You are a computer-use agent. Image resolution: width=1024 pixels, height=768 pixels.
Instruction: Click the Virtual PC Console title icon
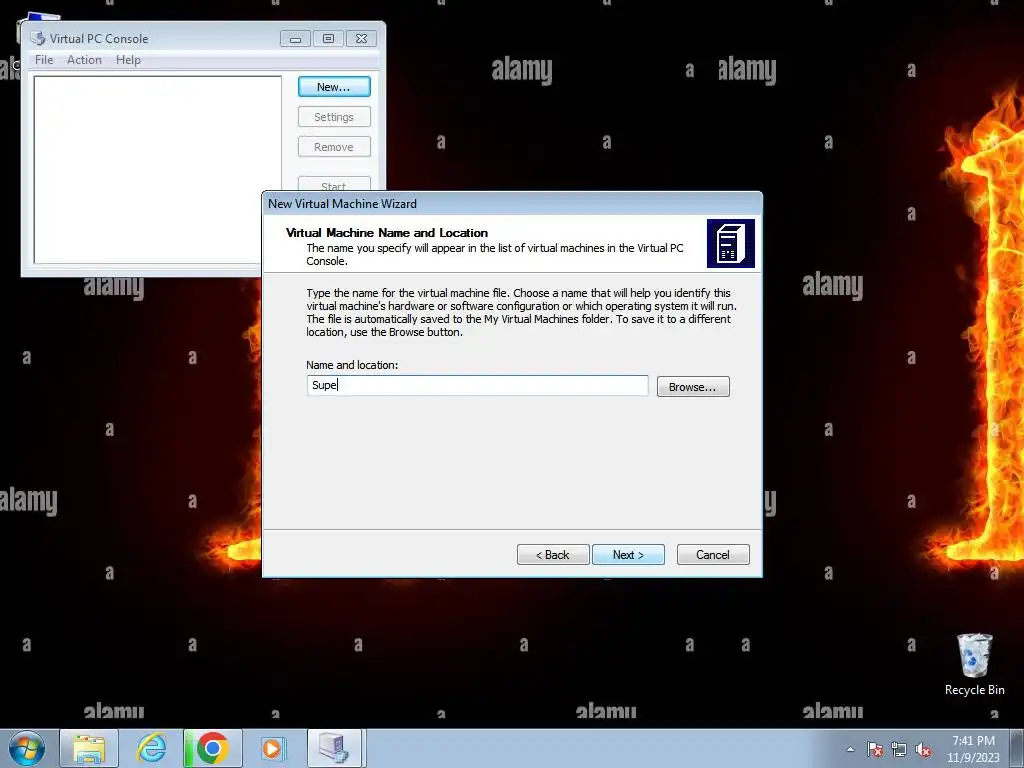pyautogui.click(x=38, y=39)
